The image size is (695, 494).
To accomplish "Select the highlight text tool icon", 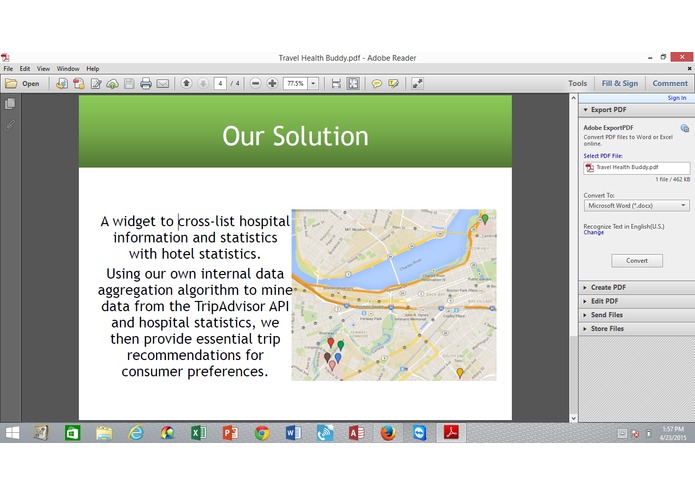I will [x=393, y=83].
